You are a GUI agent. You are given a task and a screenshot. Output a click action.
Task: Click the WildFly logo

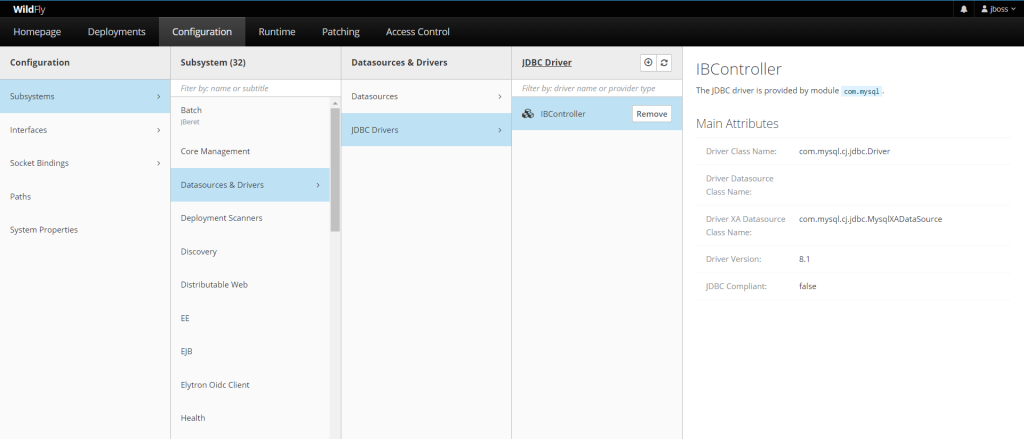coord(29,9)
